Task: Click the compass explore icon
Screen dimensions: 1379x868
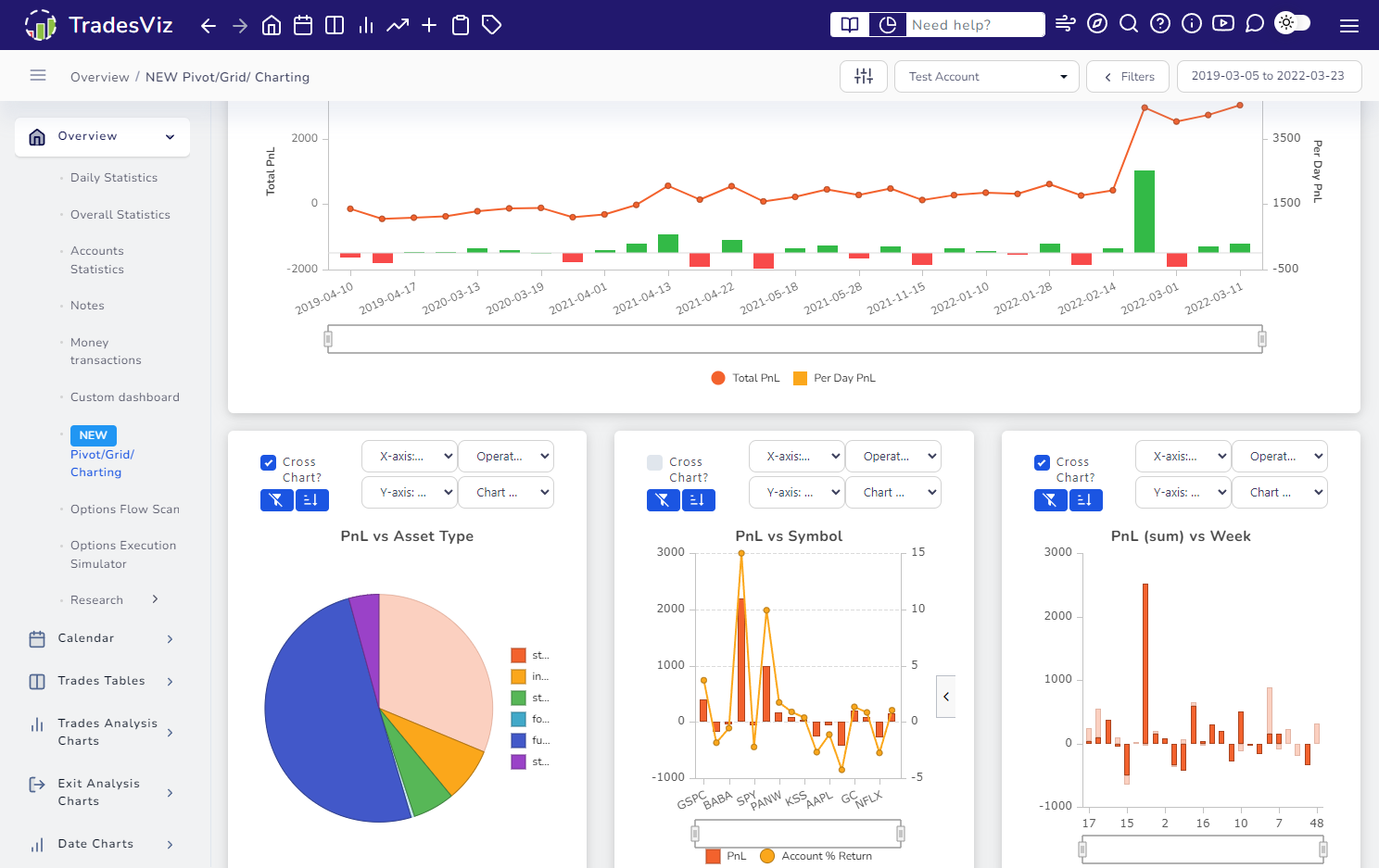Action: [x=1097, y=24]
